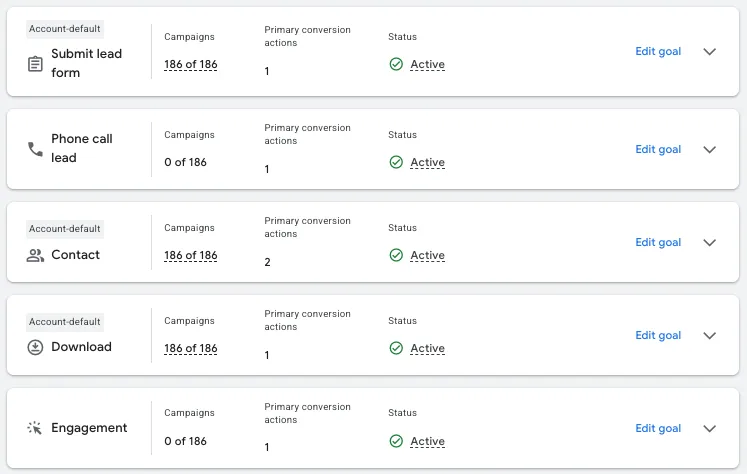
Task: Click Active status text in Download row
Action: coord(427,348)
